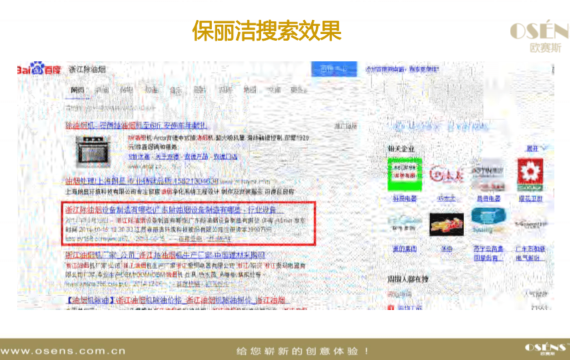
Task: Expand the 展开 arrow beside related companies
Action: point(536,148)
